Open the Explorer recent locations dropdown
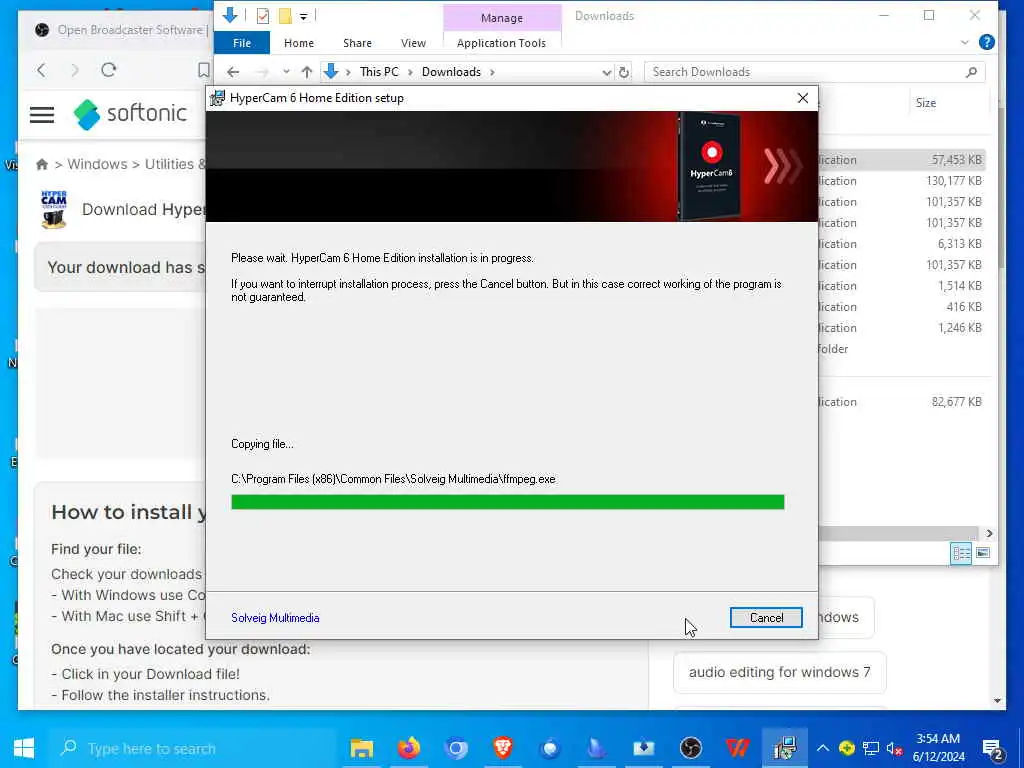This screenshot has height=768, width=1024. tap(286, 72)
